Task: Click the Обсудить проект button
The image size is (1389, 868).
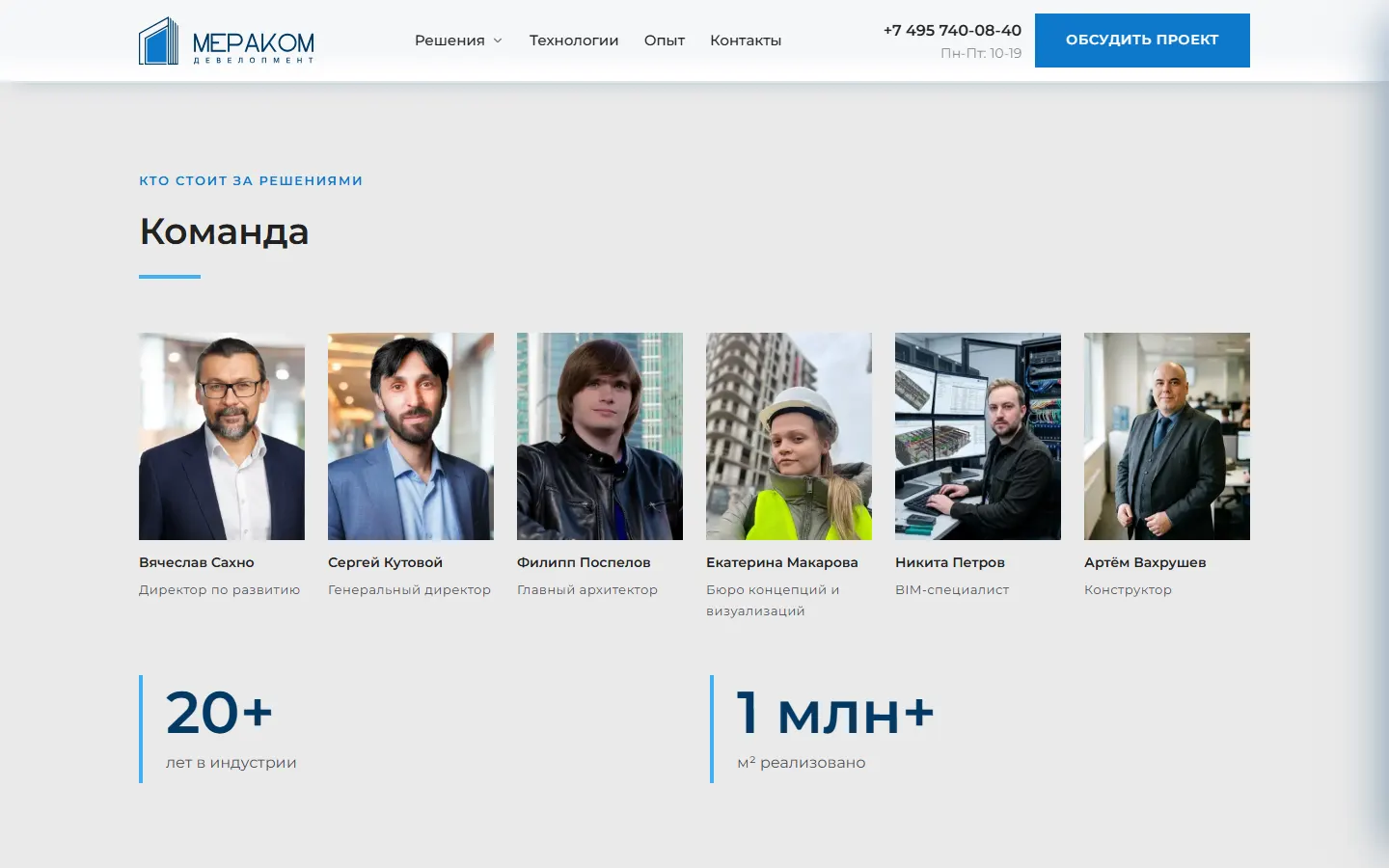Action: [x=1142, y=41]
